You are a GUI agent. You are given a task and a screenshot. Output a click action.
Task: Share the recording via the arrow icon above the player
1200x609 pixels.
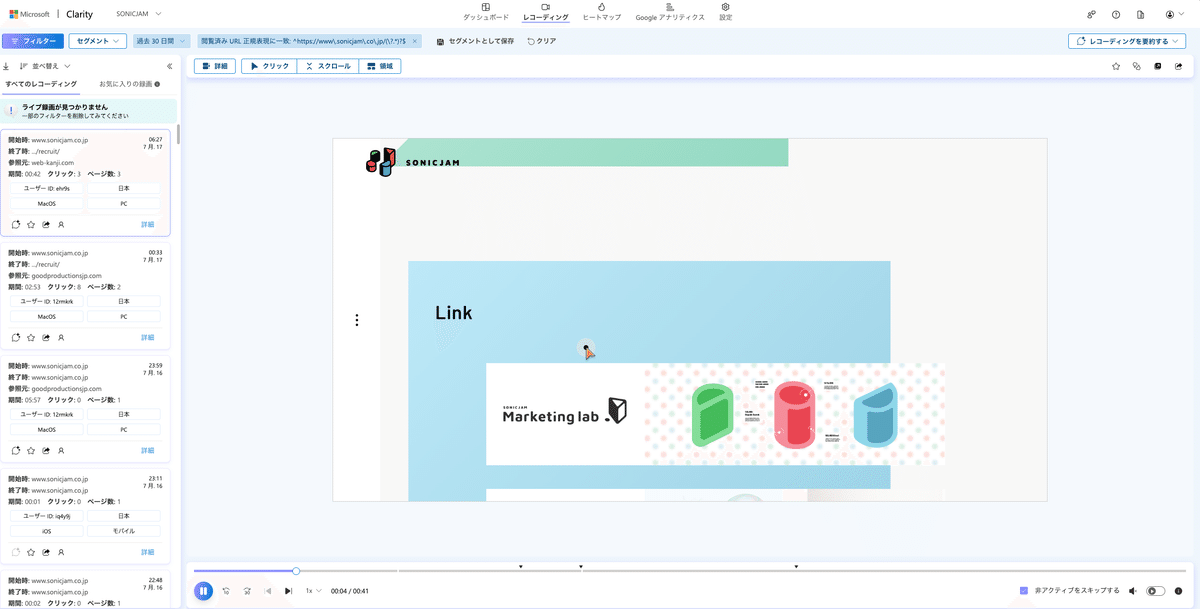[1178, 66]
